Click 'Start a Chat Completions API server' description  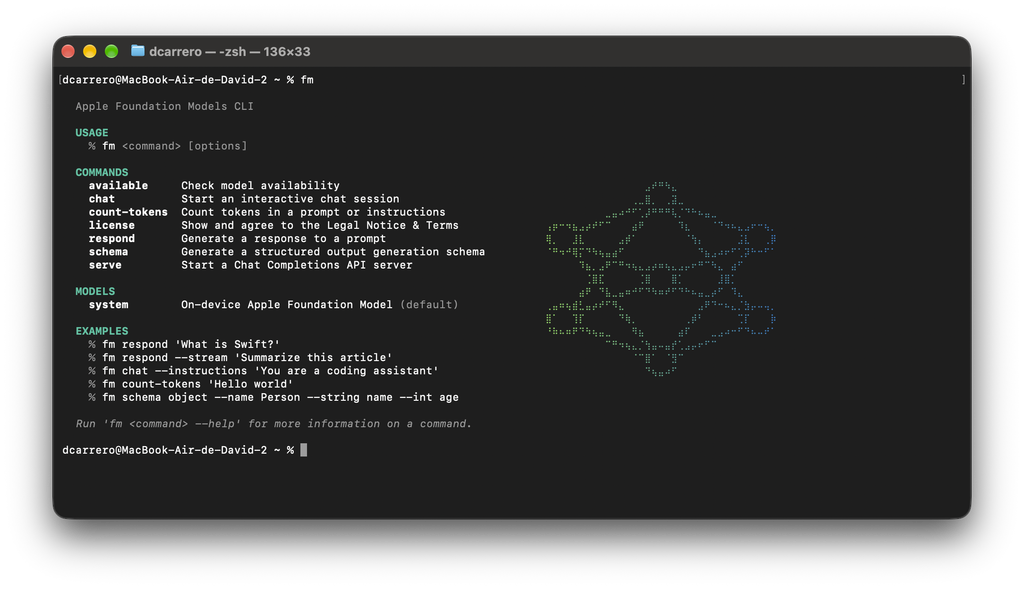coord(296,265)
